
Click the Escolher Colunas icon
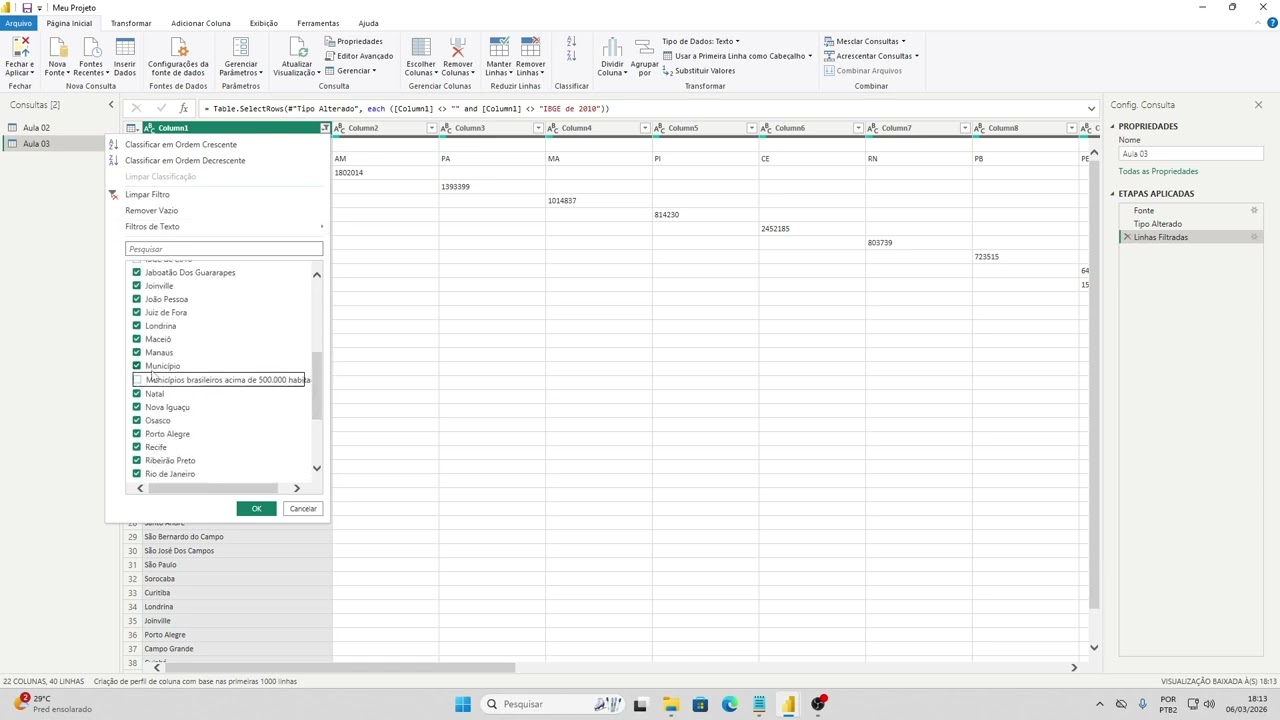(x=421, y=47)
